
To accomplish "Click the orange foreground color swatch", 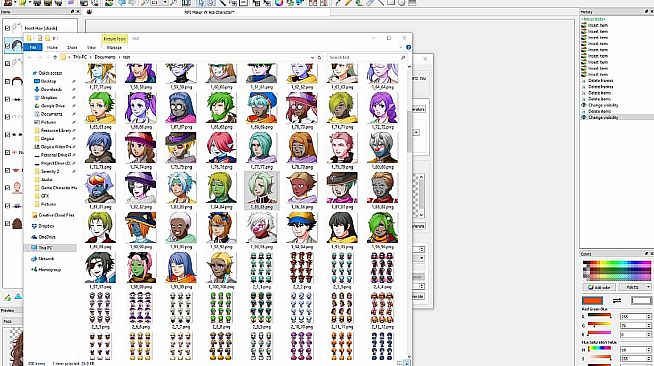I will (592, 301).
